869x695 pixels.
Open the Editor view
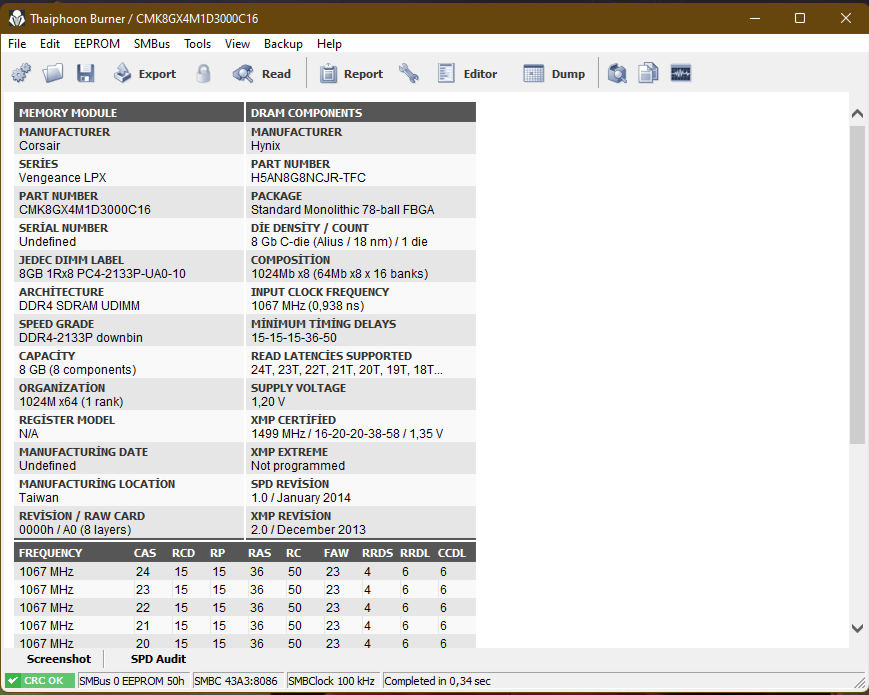[467, 74]
